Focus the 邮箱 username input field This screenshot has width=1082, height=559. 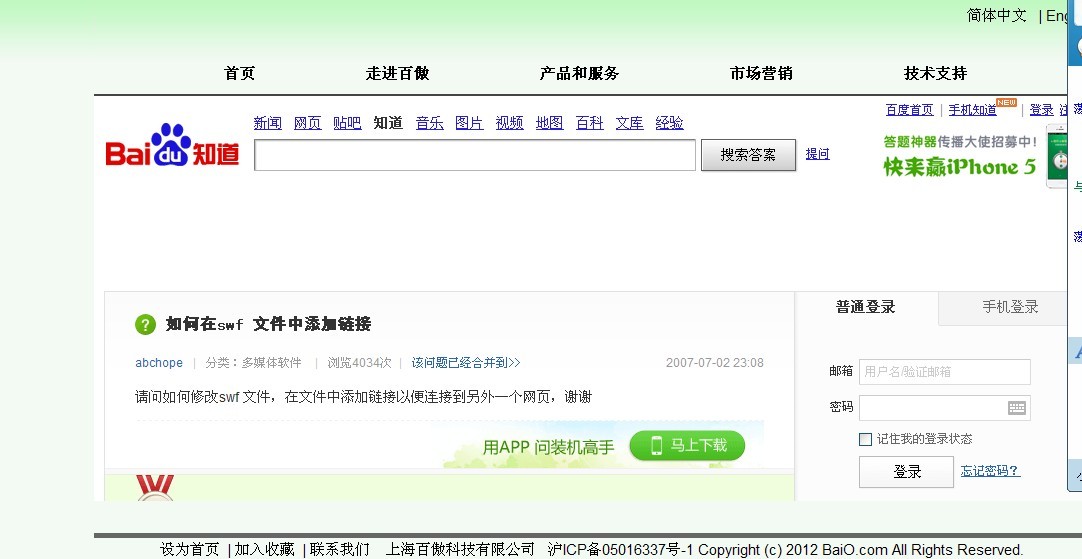[x=944, y=372]
